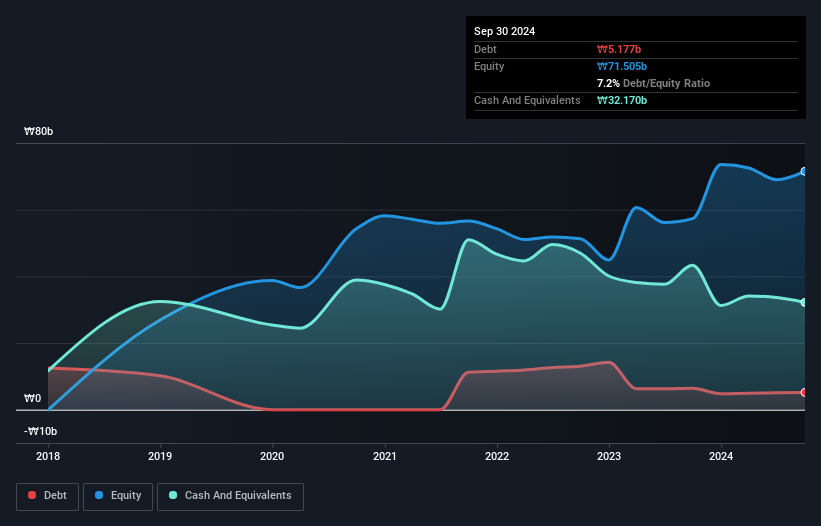Viewport: 821px width, 526px height.
Task: Click the ₩71.505b equity value
Action: [x=622, y=66]
